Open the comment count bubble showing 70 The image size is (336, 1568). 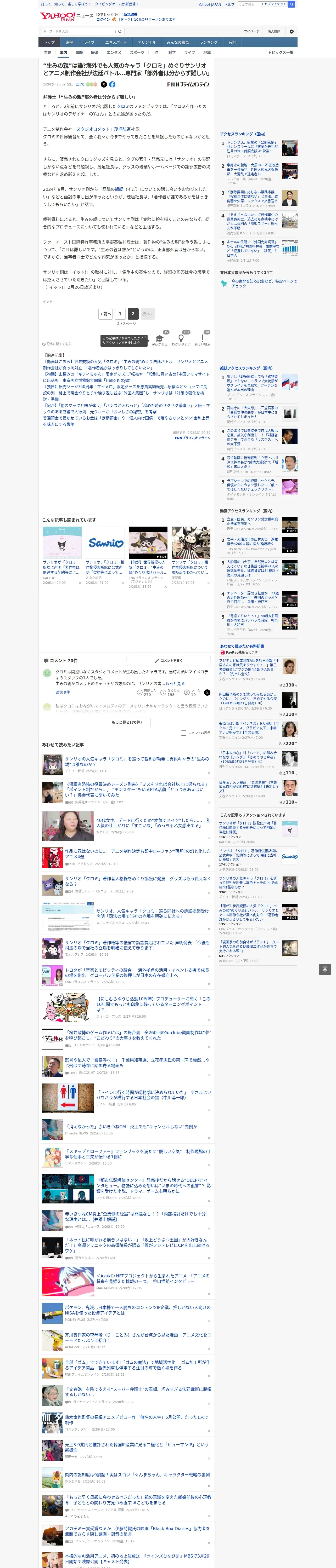(x=80, y=85)
